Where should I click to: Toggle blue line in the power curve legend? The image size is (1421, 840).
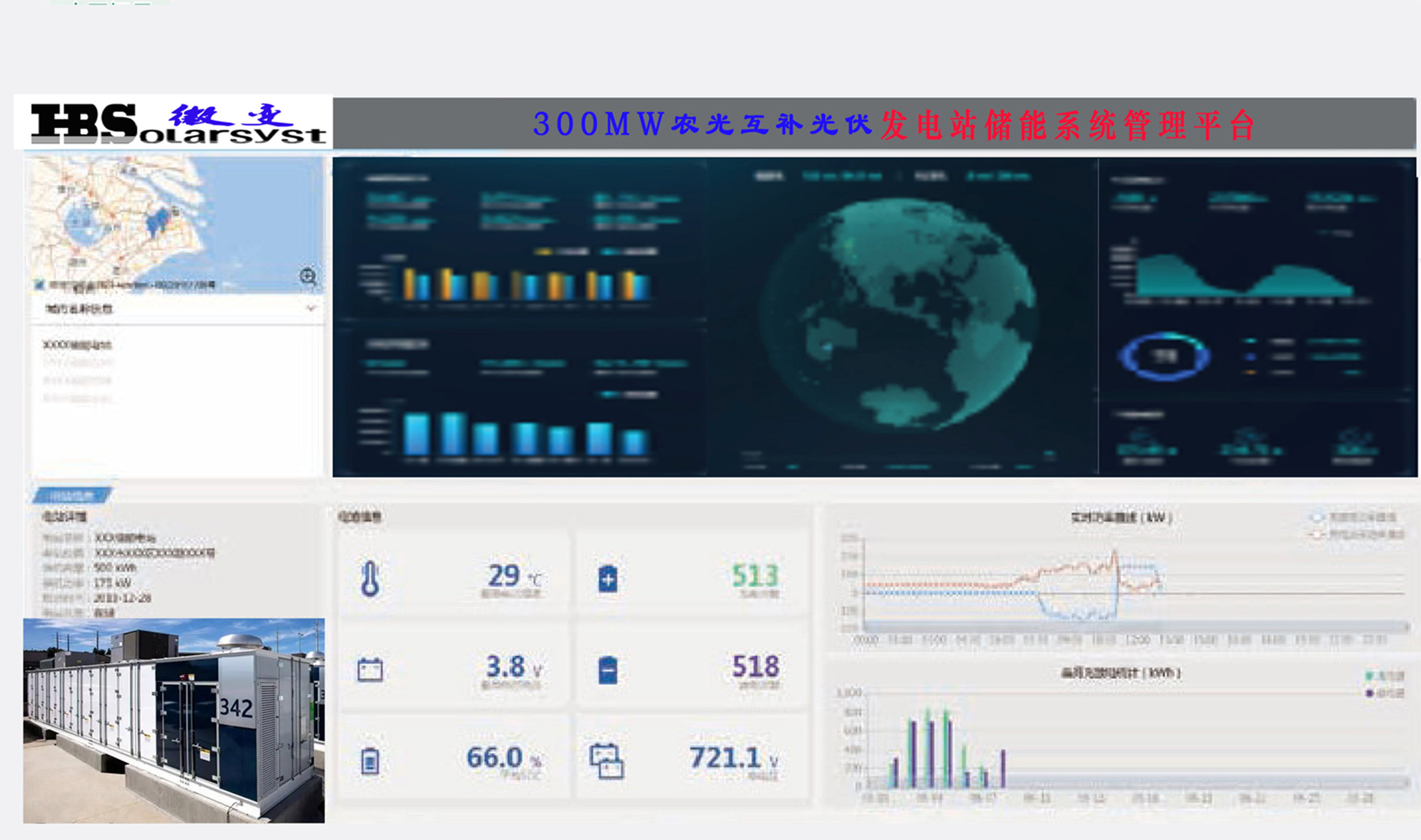(1318, 517)
